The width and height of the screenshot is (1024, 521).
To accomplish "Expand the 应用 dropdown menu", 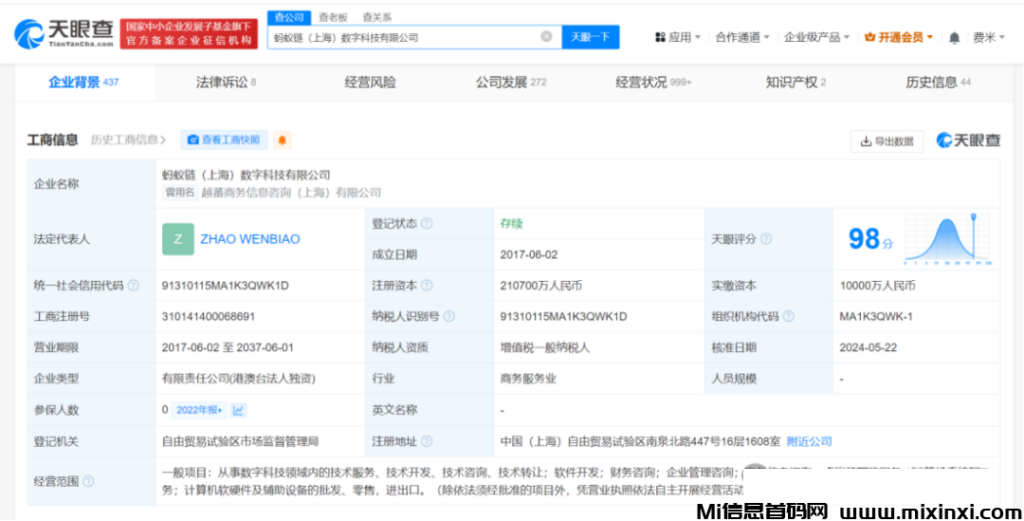I will point(678,37).
